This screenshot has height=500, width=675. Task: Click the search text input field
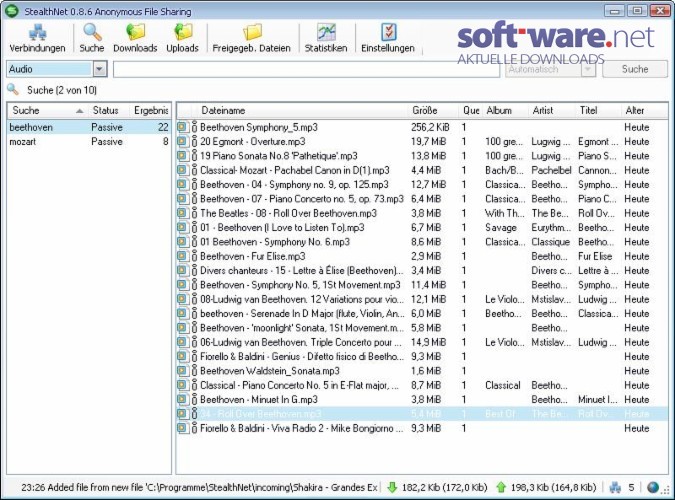point(306,69)
